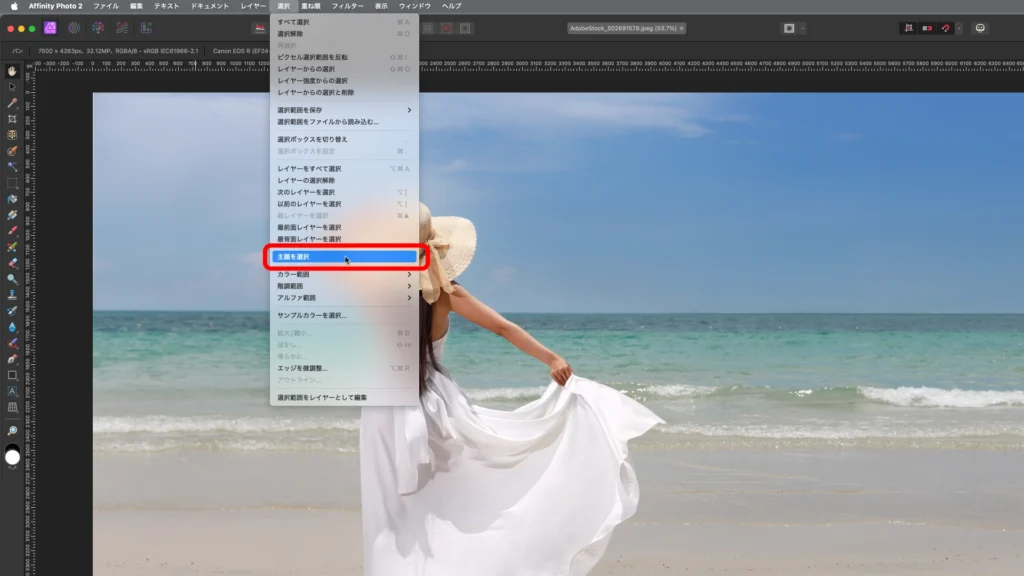1024x576 pixels.
Task: Select the Zoom magnifier tool
Action: coord(12,431)
